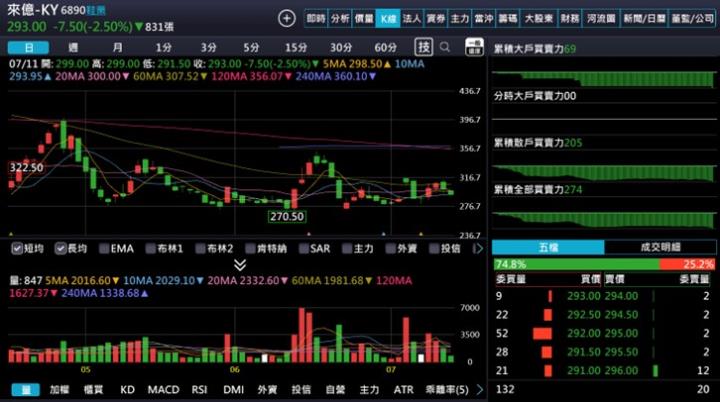Open the 成交明細 trade details tab
The width and height of the screenshot is (720, 402).
(660, 247)
